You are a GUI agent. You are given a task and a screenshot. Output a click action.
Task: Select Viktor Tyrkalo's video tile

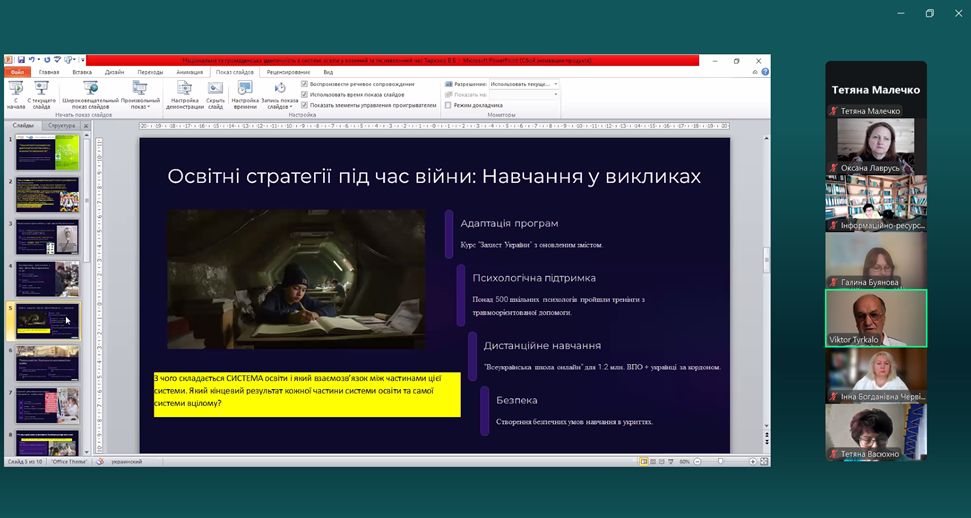point(876,318)
